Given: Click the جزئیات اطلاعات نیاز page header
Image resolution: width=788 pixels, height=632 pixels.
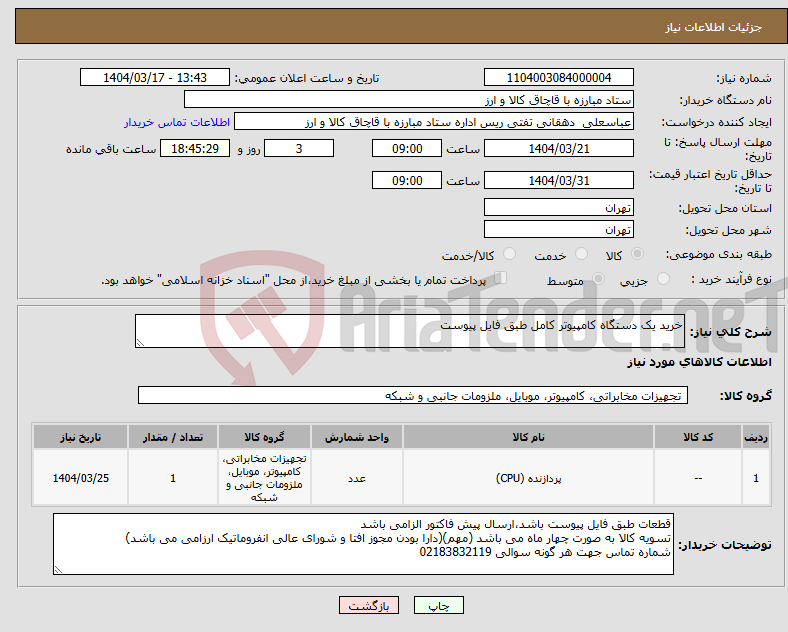Looking at the screenshot, I should 714,27.
